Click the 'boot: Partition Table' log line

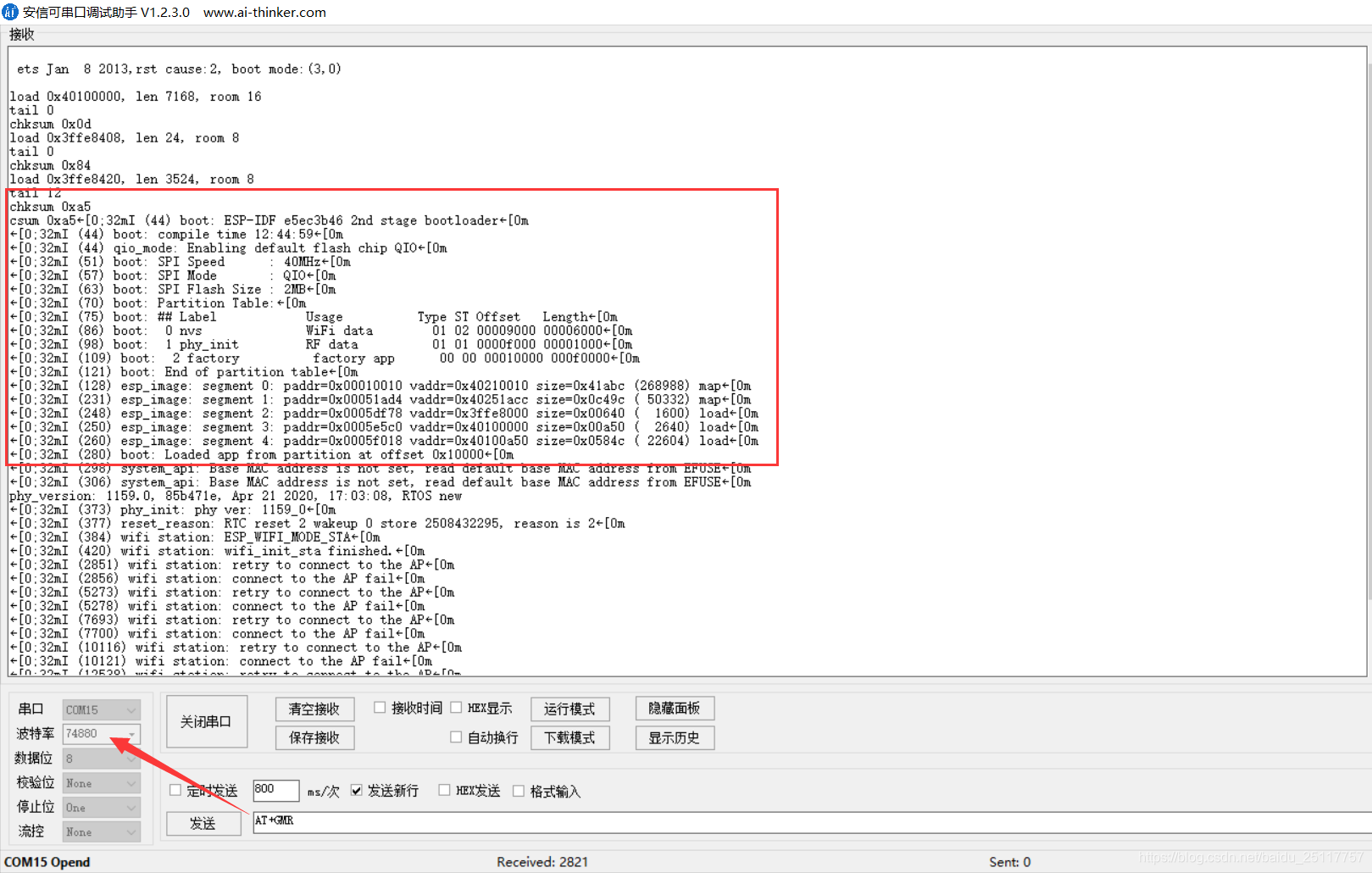click(158, 303)
